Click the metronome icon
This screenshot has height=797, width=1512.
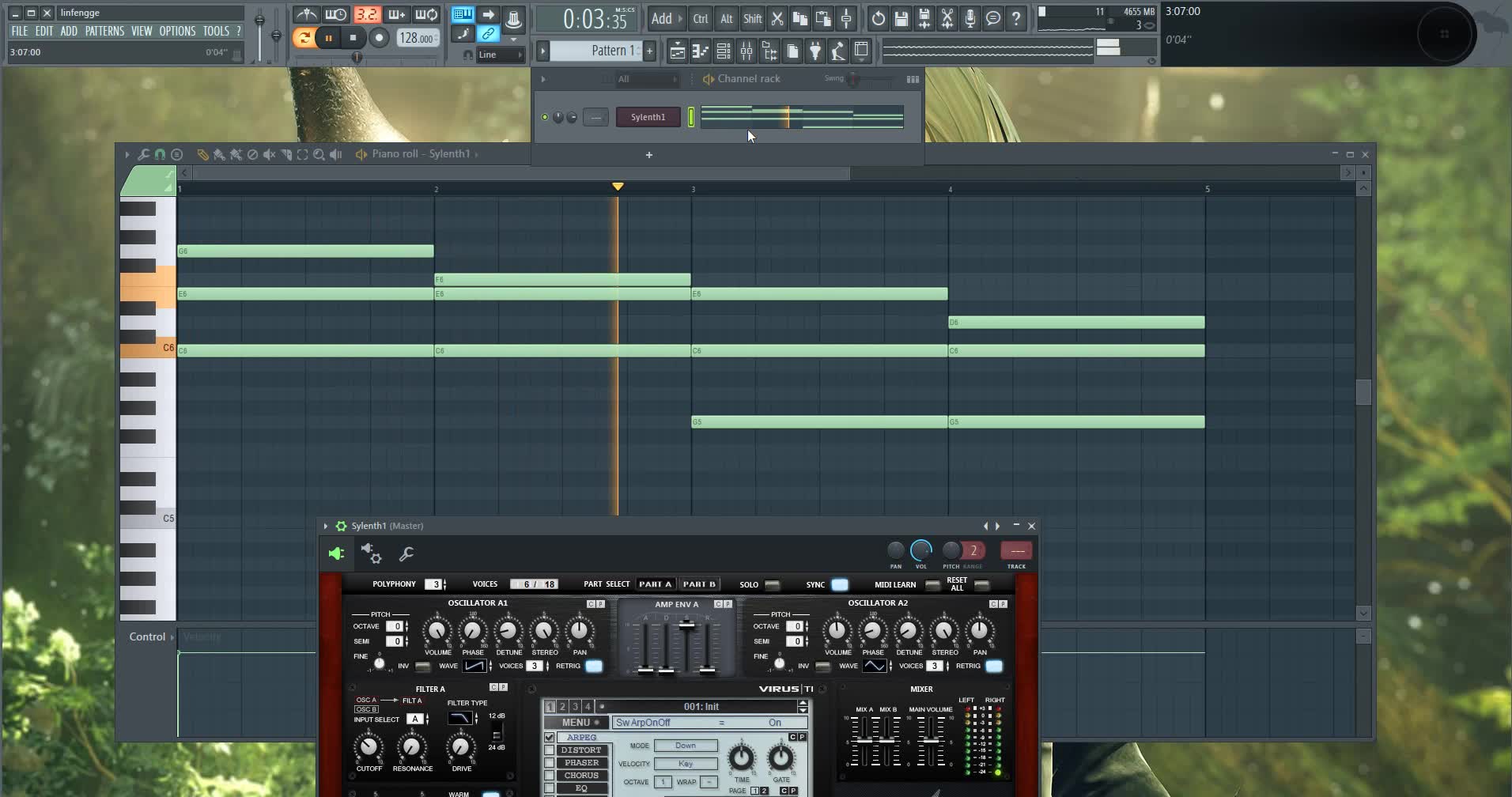[305, 15]
